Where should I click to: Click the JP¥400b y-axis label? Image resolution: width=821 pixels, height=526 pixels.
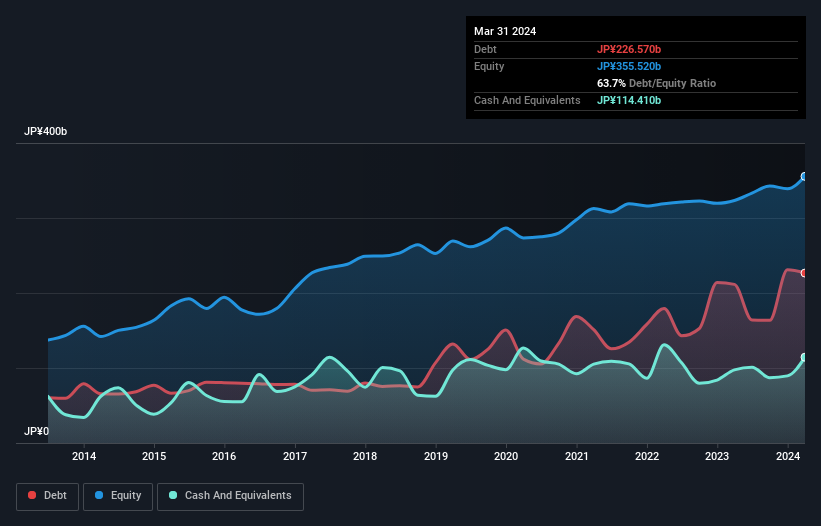point(45,132)
